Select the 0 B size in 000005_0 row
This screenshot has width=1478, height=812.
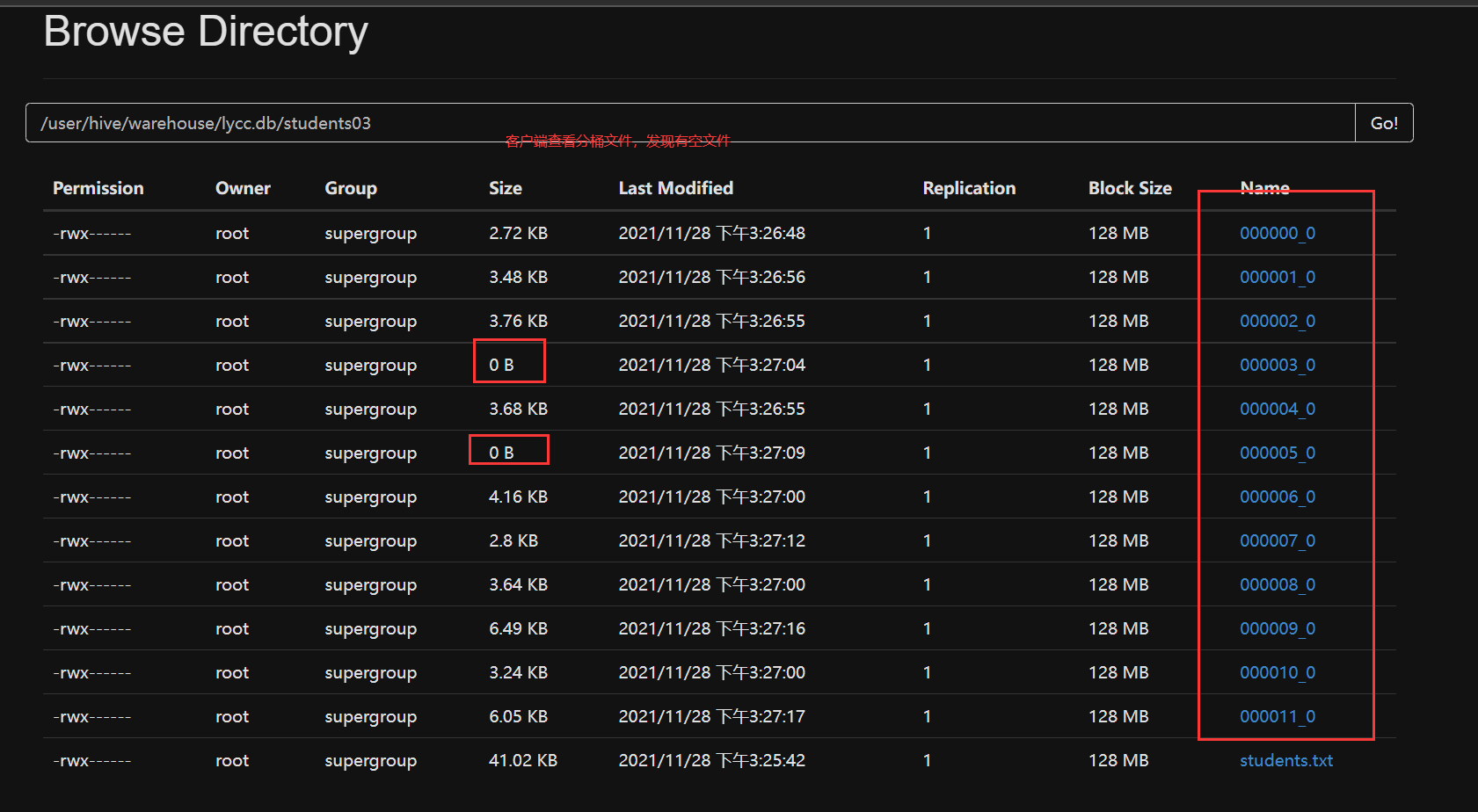(x=501, y=453)
